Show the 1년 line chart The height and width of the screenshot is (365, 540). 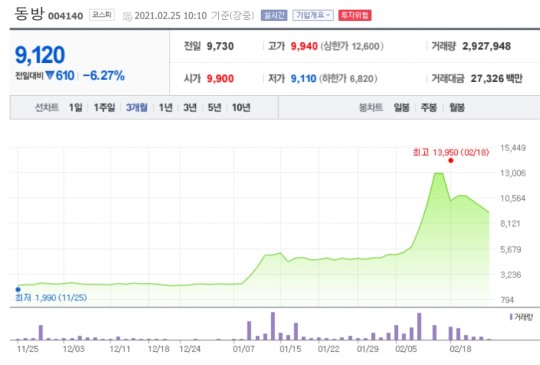point(166,108)
